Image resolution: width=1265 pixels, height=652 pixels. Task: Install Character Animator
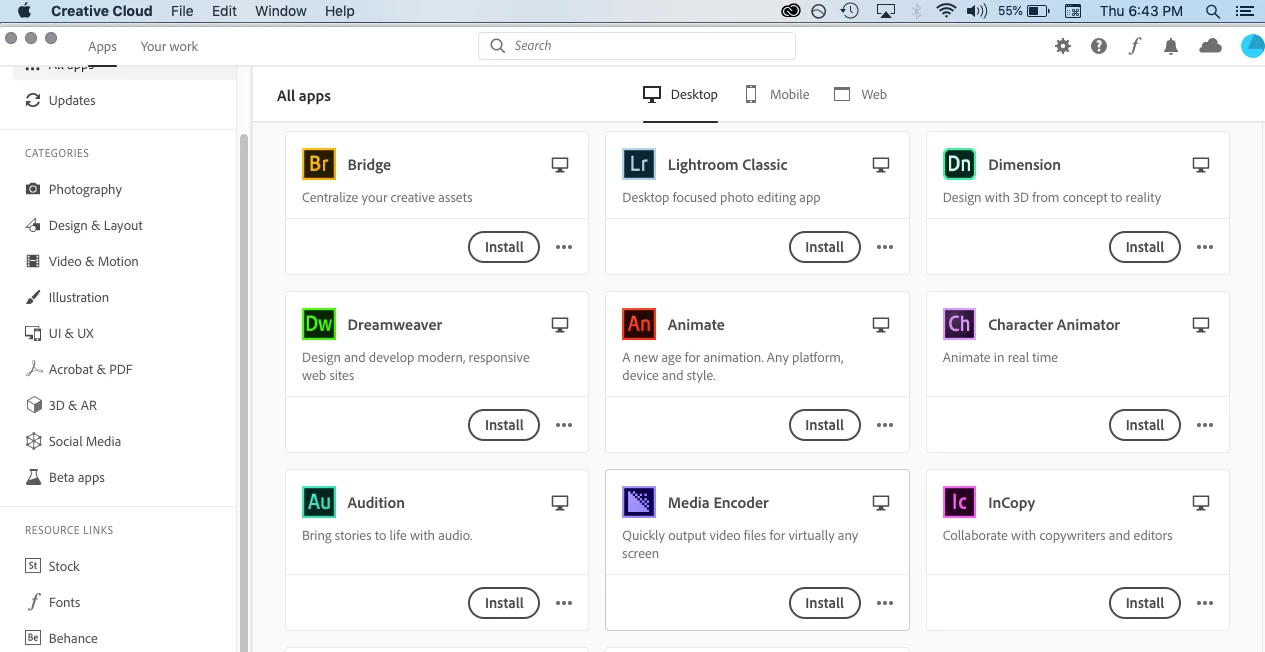point(1145,425)
